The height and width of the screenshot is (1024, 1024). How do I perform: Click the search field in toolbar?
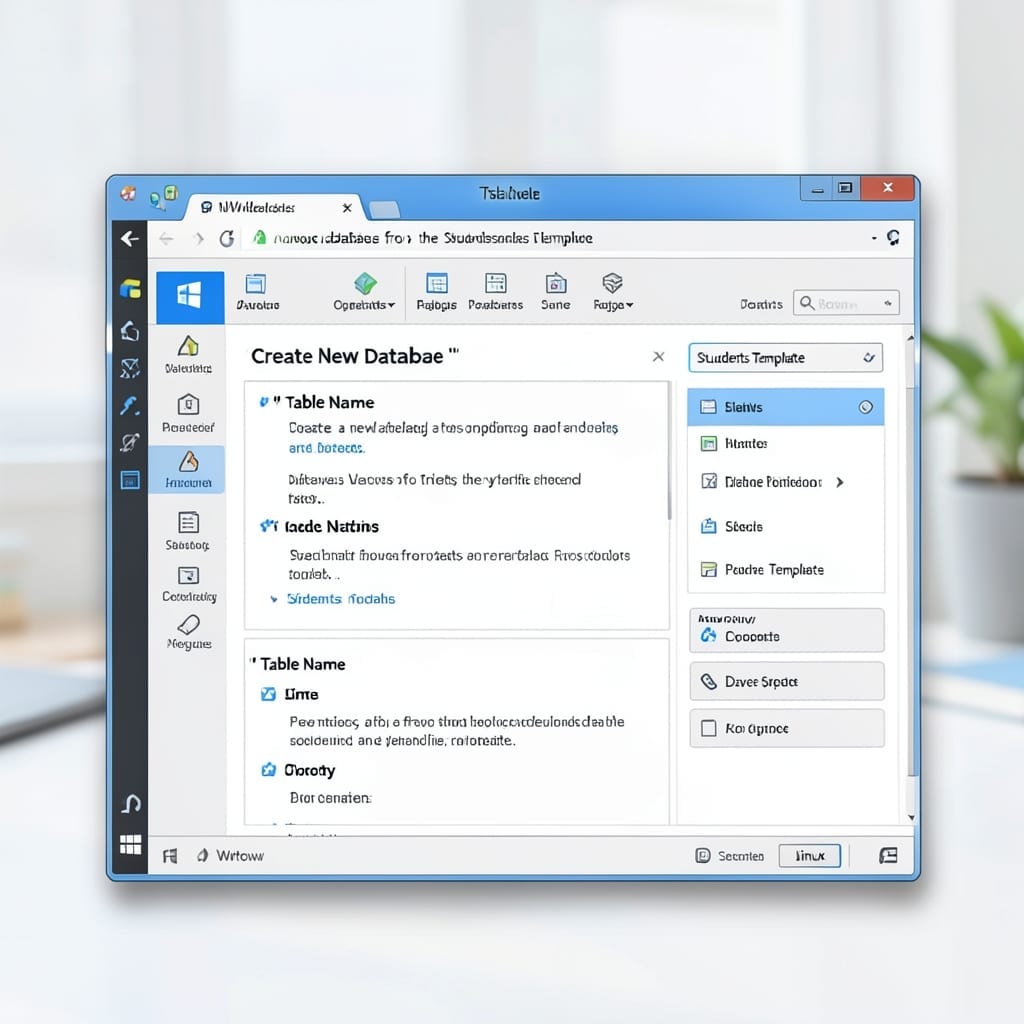846,303
